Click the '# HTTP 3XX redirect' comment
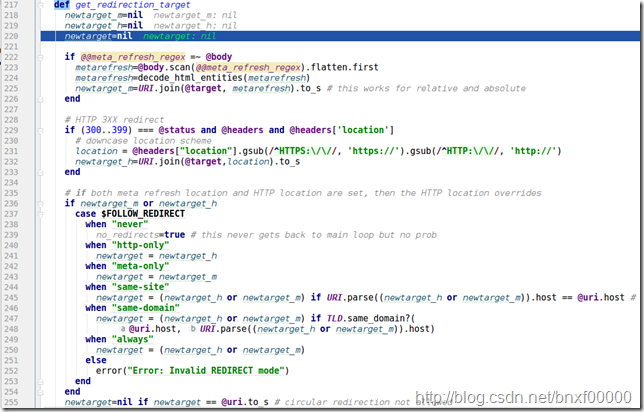This screenshot has width=644, height=412. pos(114,120)
